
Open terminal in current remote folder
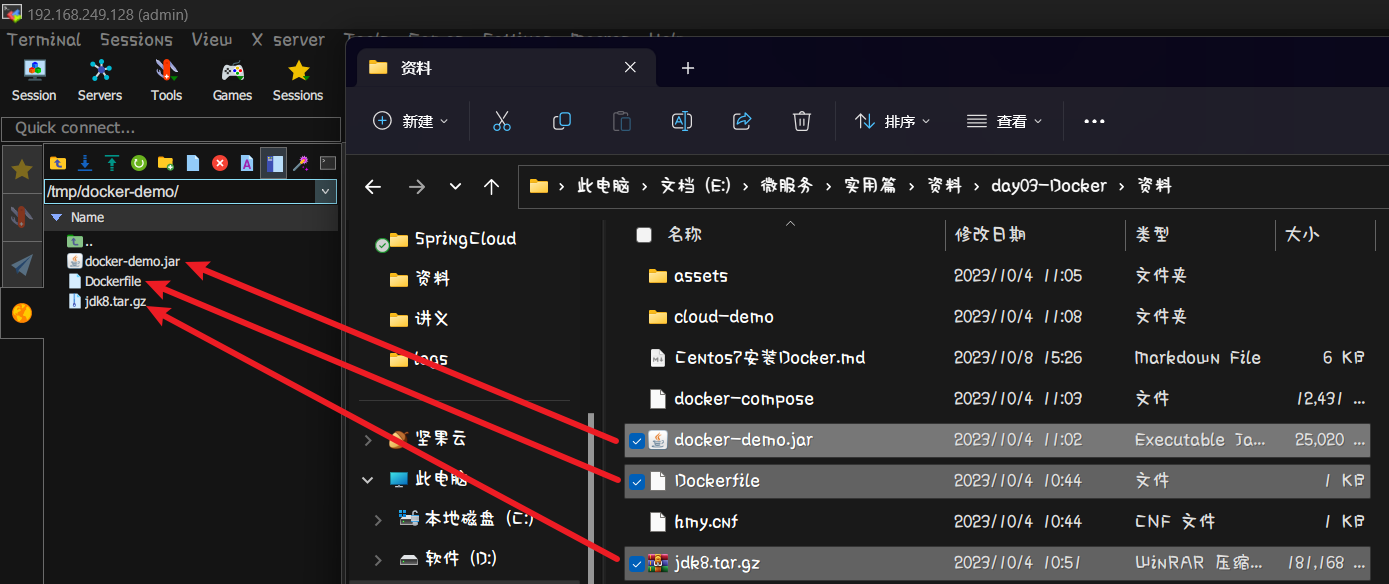click(x=327, y=163)
